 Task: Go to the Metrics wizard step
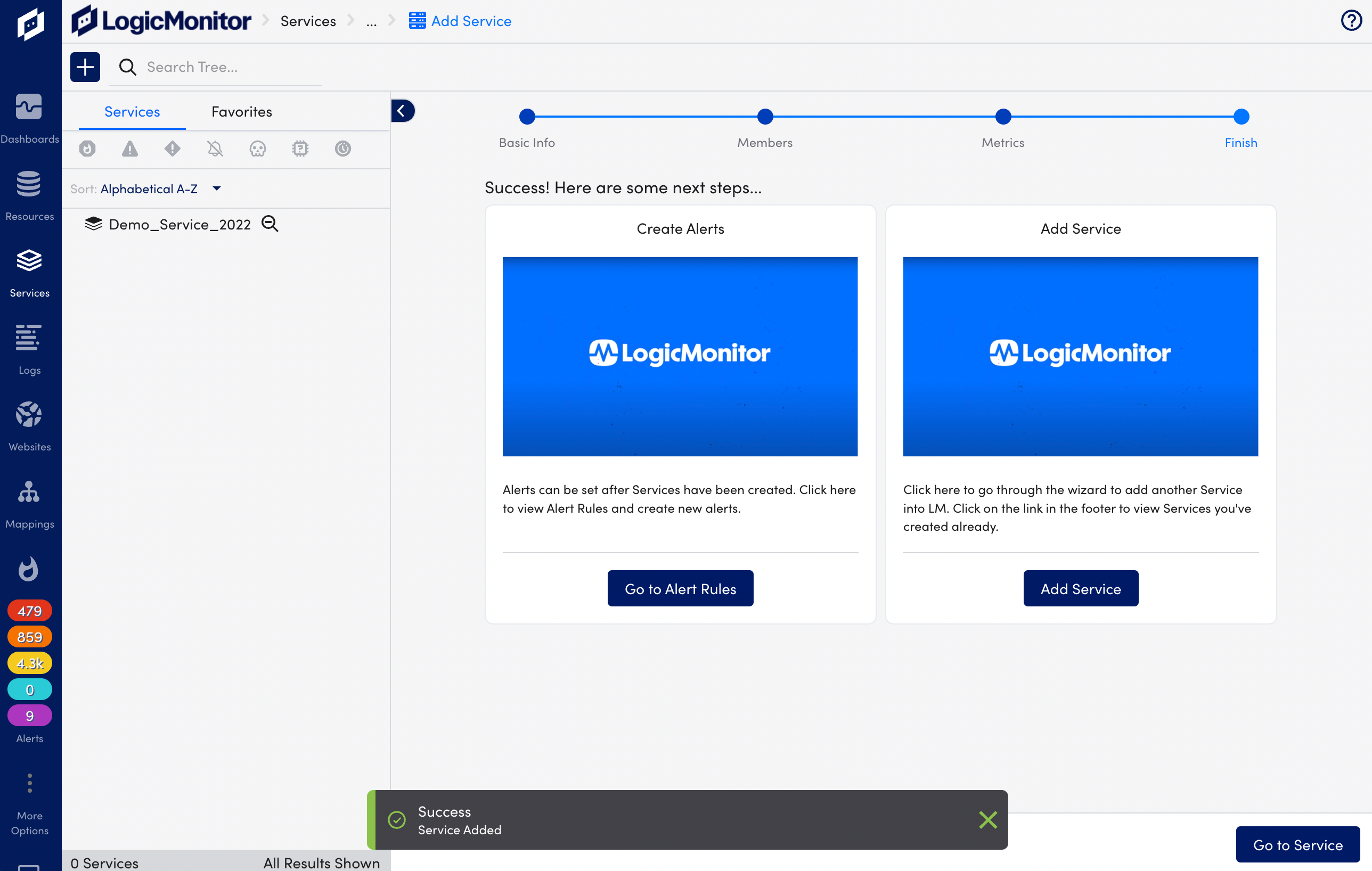pos(1003,117)
